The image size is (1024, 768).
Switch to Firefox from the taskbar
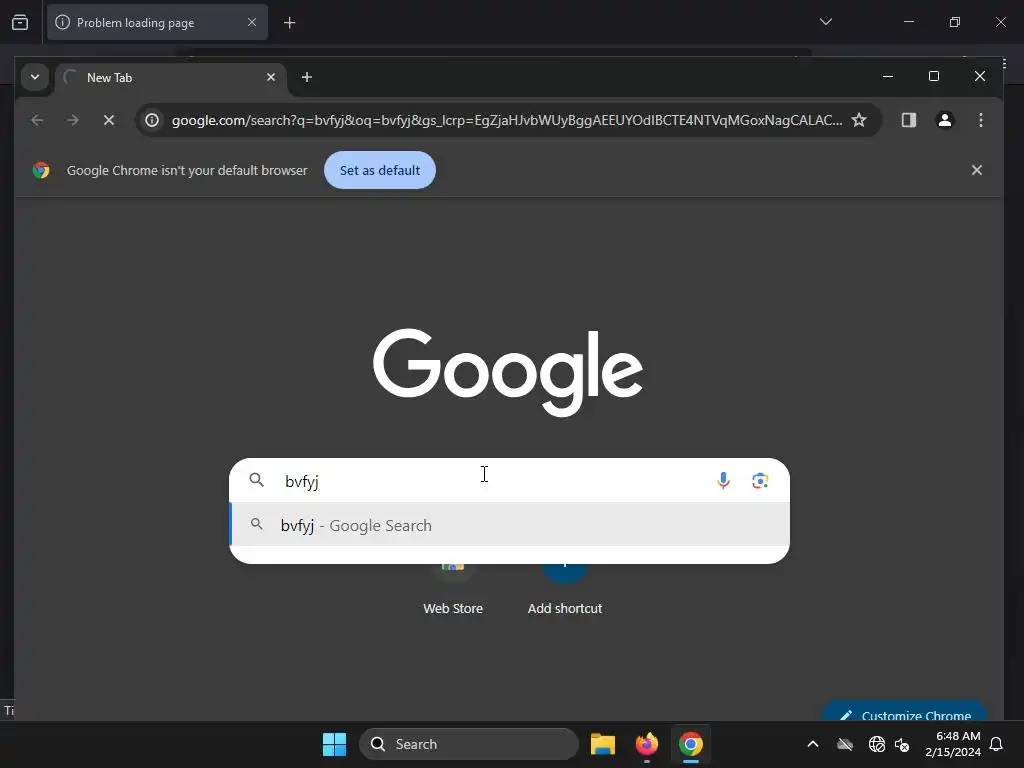(x=647, y=744)
